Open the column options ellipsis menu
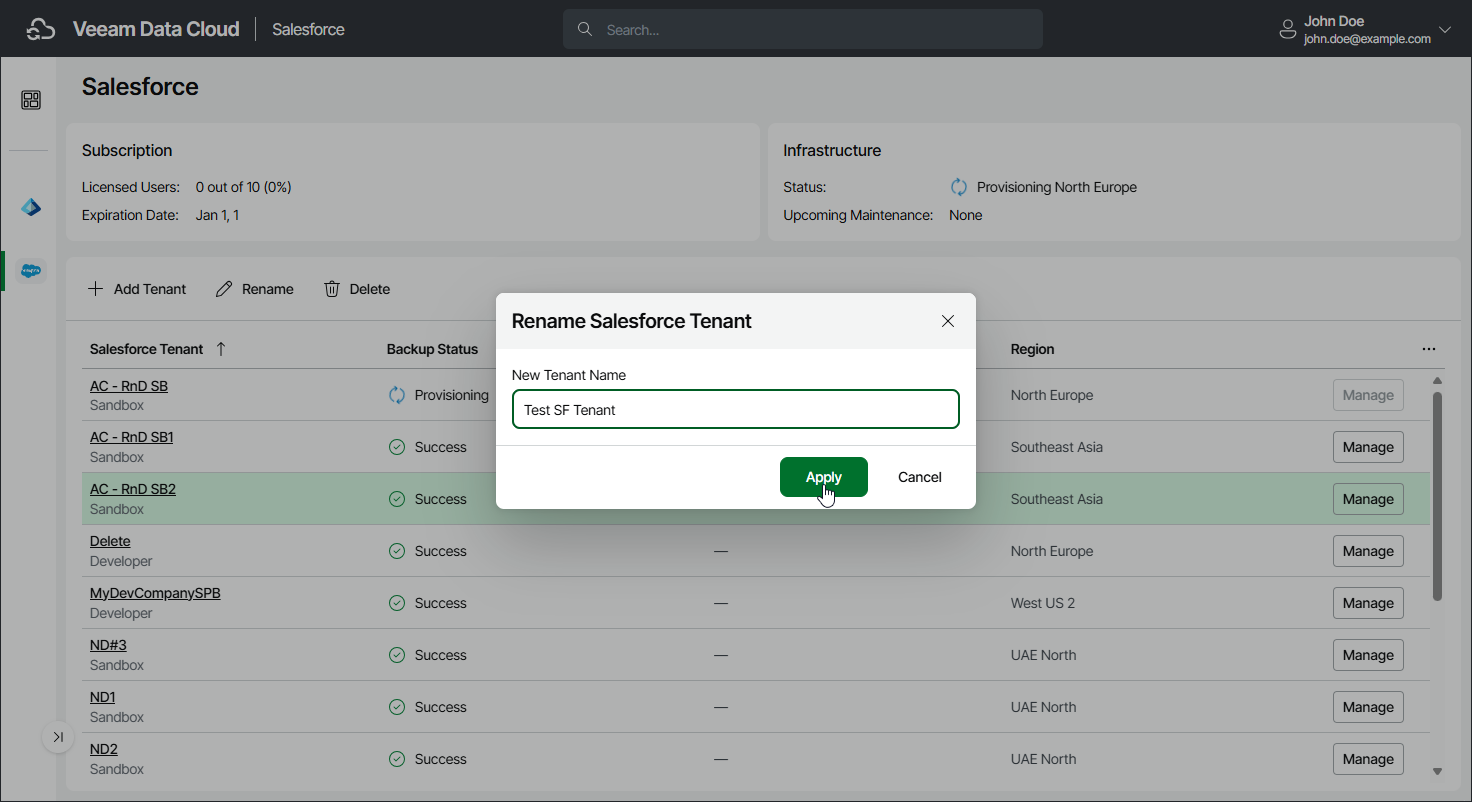Image resolution: width=1472 pixels, height=802 pixels. [x=1429, y=349]
